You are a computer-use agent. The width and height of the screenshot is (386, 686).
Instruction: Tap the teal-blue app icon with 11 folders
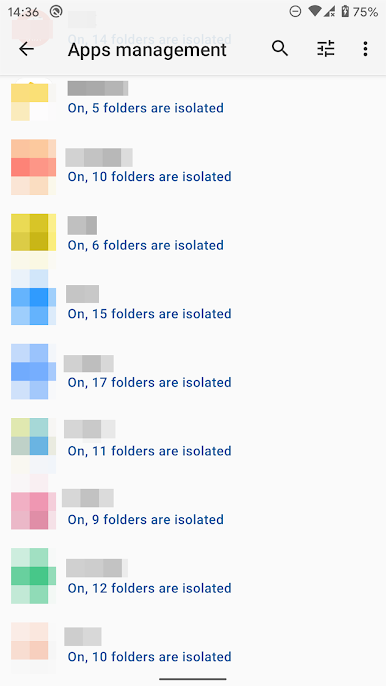tap(33, 441)
